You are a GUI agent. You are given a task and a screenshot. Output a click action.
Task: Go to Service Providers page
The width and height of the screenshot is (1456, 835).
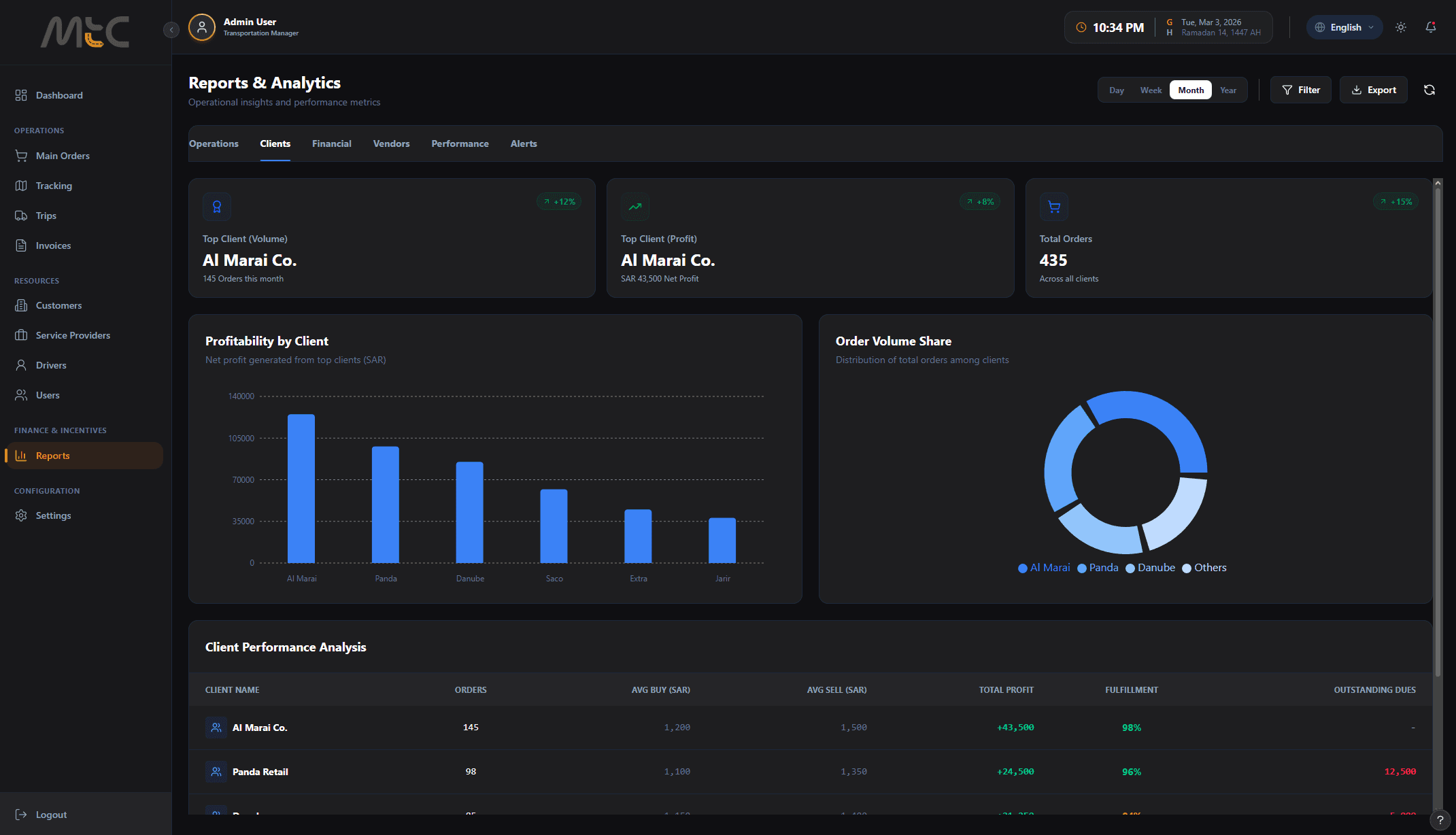[84, 335]
